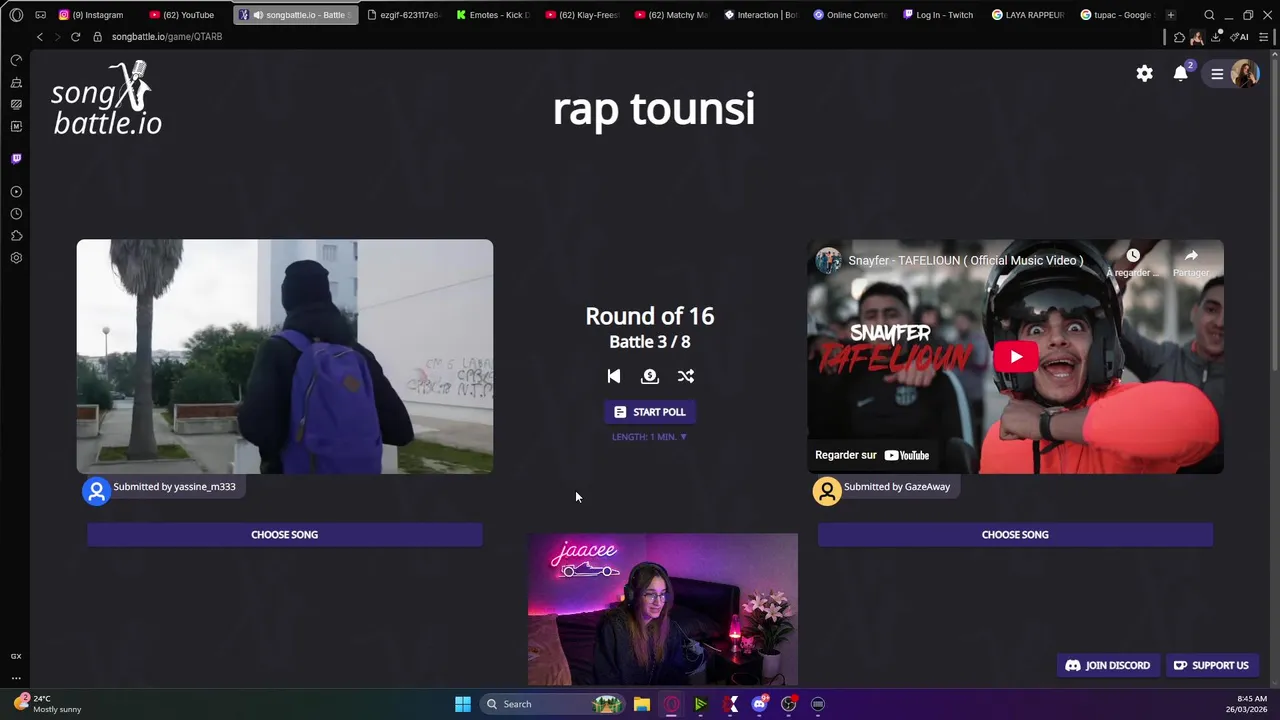Shuffle the battle with the shuffle icon

coord(686,376)
